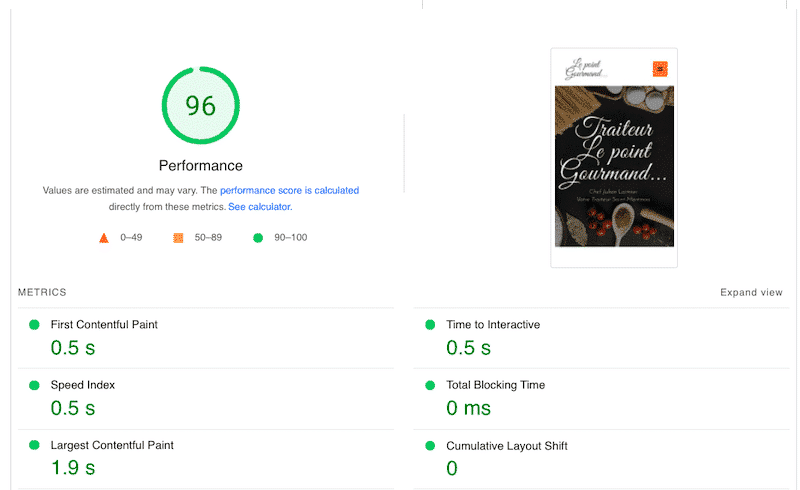
Task: Open the "performance score is calculated" link
Action: point(289,190)
